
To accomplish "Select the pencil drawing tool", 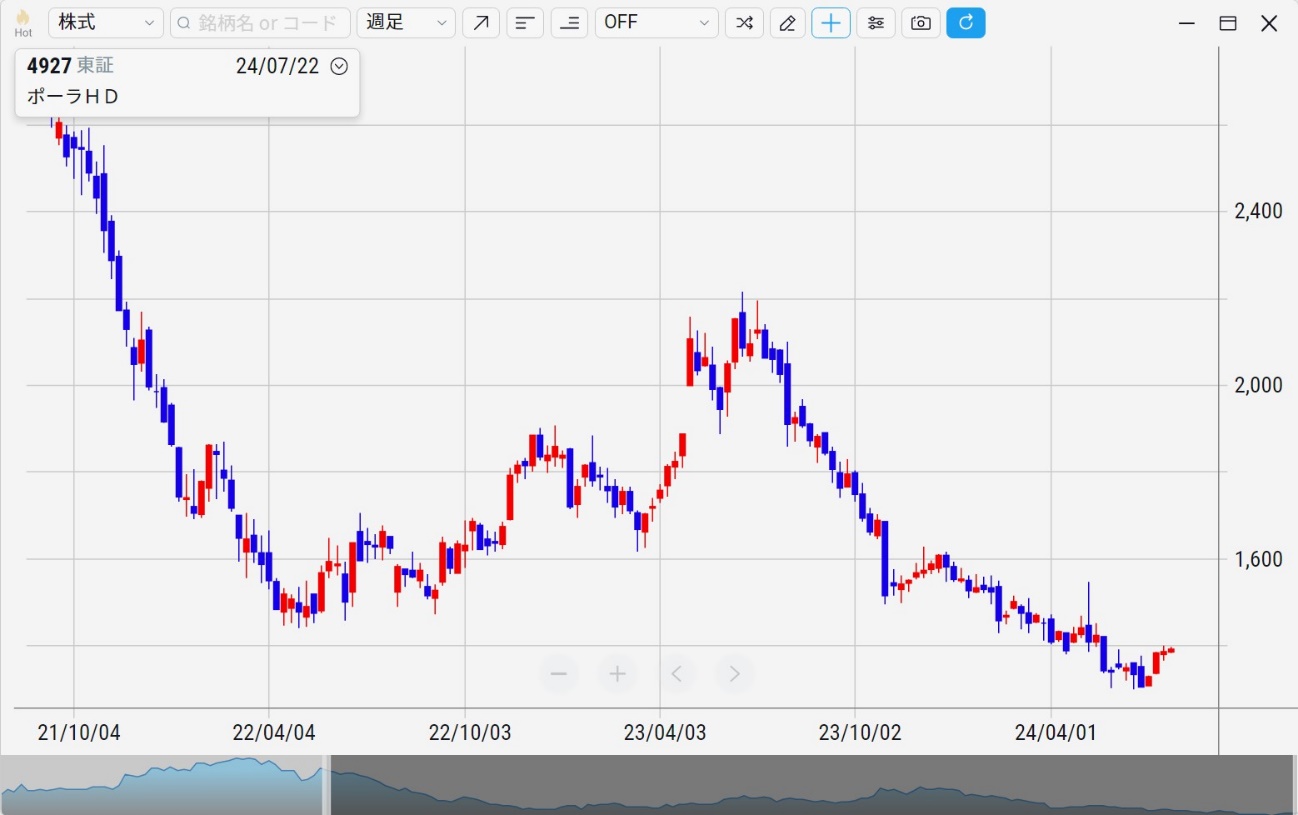I will point(787,23).
